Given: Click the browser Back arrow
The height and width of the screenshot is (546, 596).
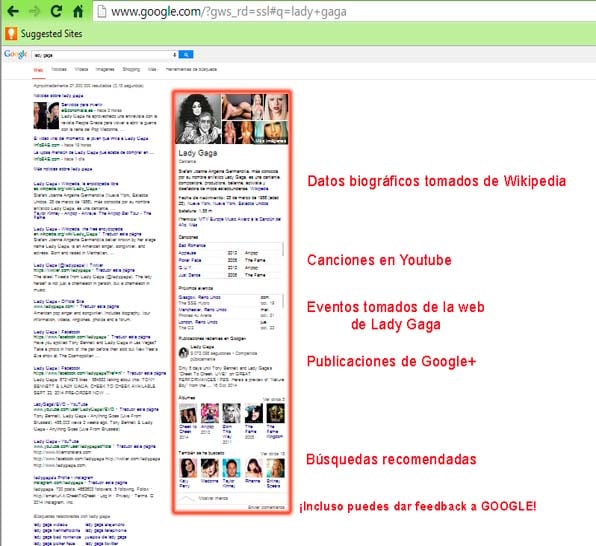Looking at the screenshot, I should click(13, 11).
